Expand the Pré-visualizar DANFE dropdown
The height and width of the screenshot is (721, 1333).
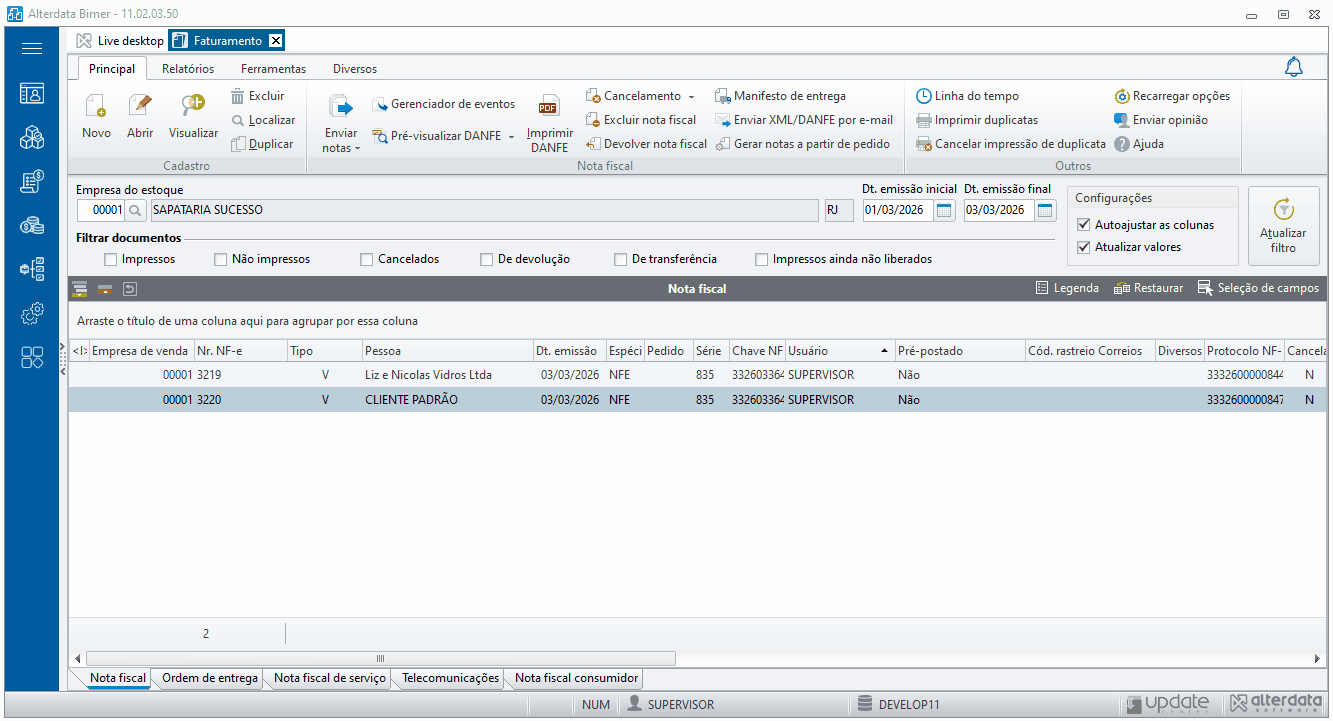(x=511, y=136)
